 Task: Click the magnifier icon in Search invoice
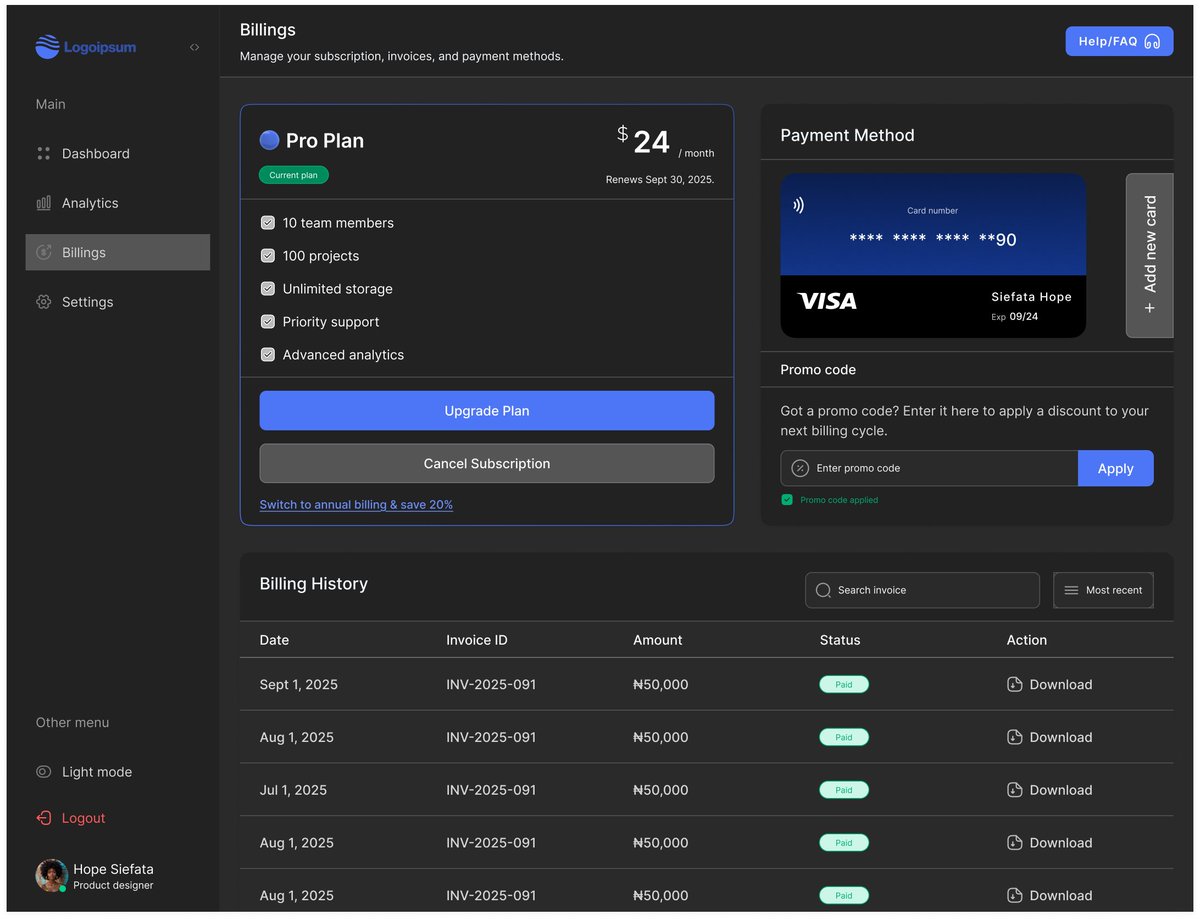tap(823, 590)
